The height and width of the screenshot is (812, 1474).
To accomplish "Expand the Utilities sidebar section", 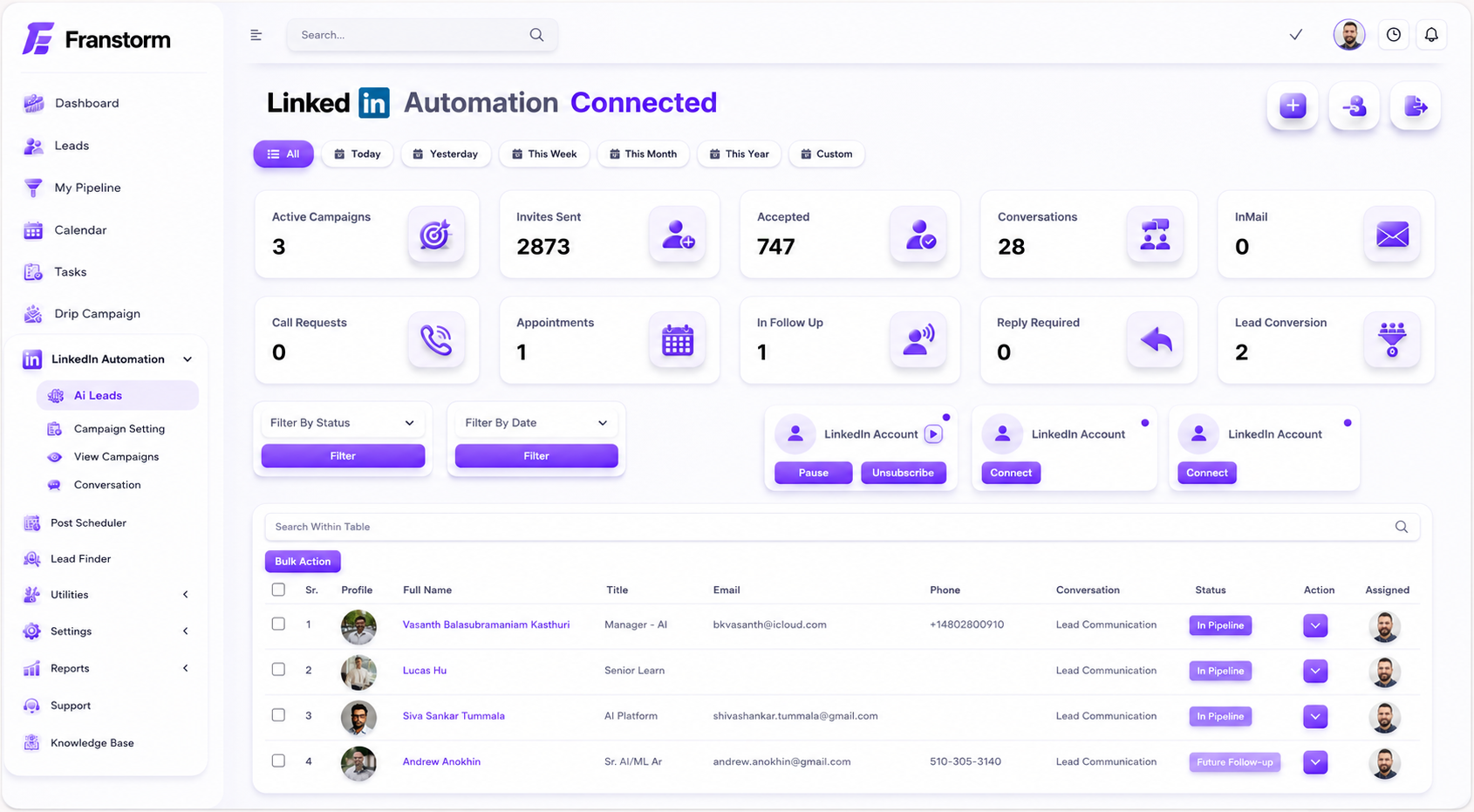I will tap(186, 595).
